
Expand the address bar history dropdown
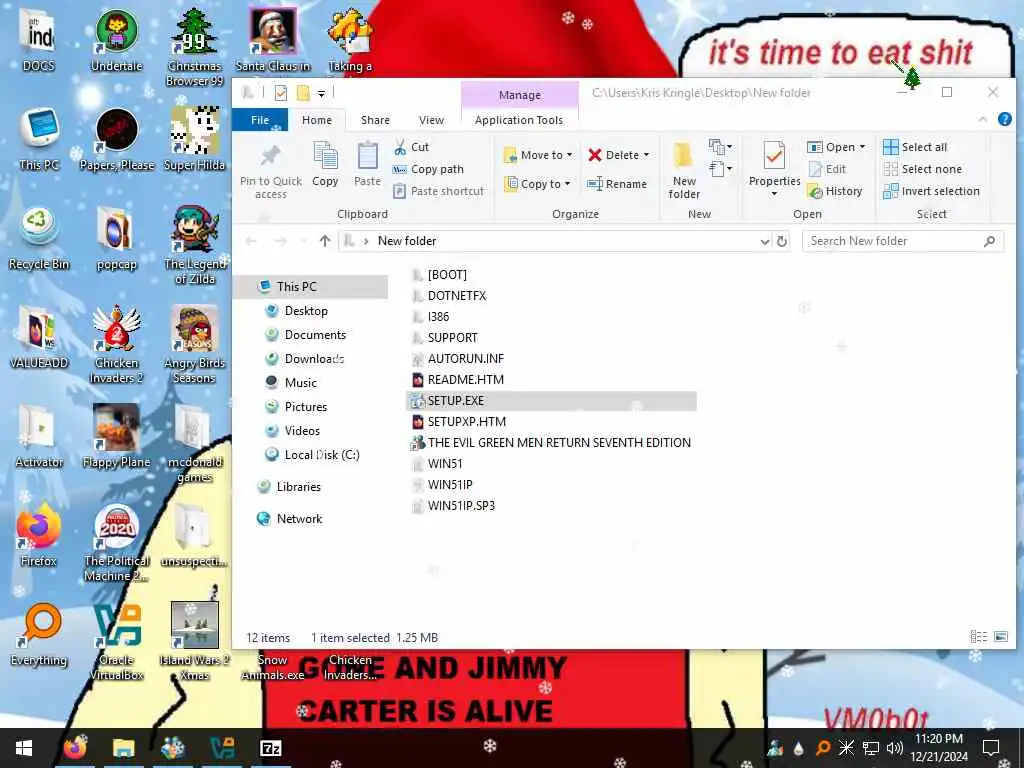(765, 242)
